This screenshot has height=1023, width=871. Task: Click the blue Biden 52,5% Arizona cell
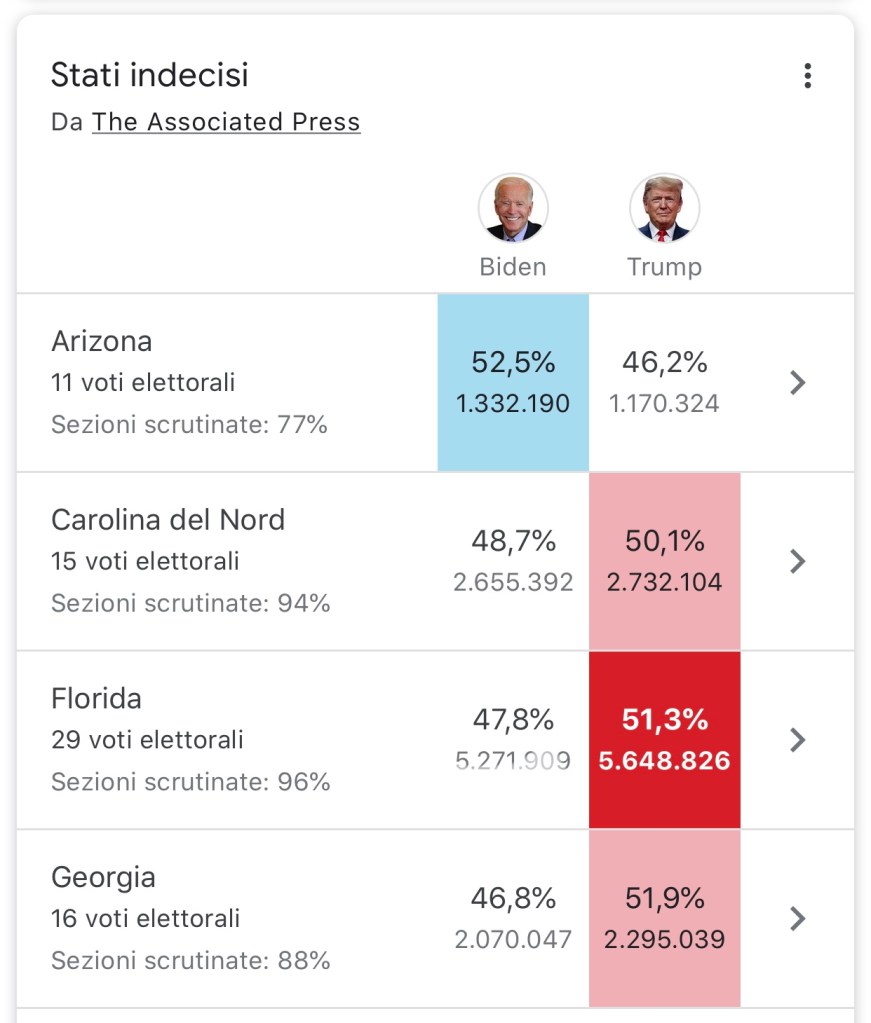513,383
